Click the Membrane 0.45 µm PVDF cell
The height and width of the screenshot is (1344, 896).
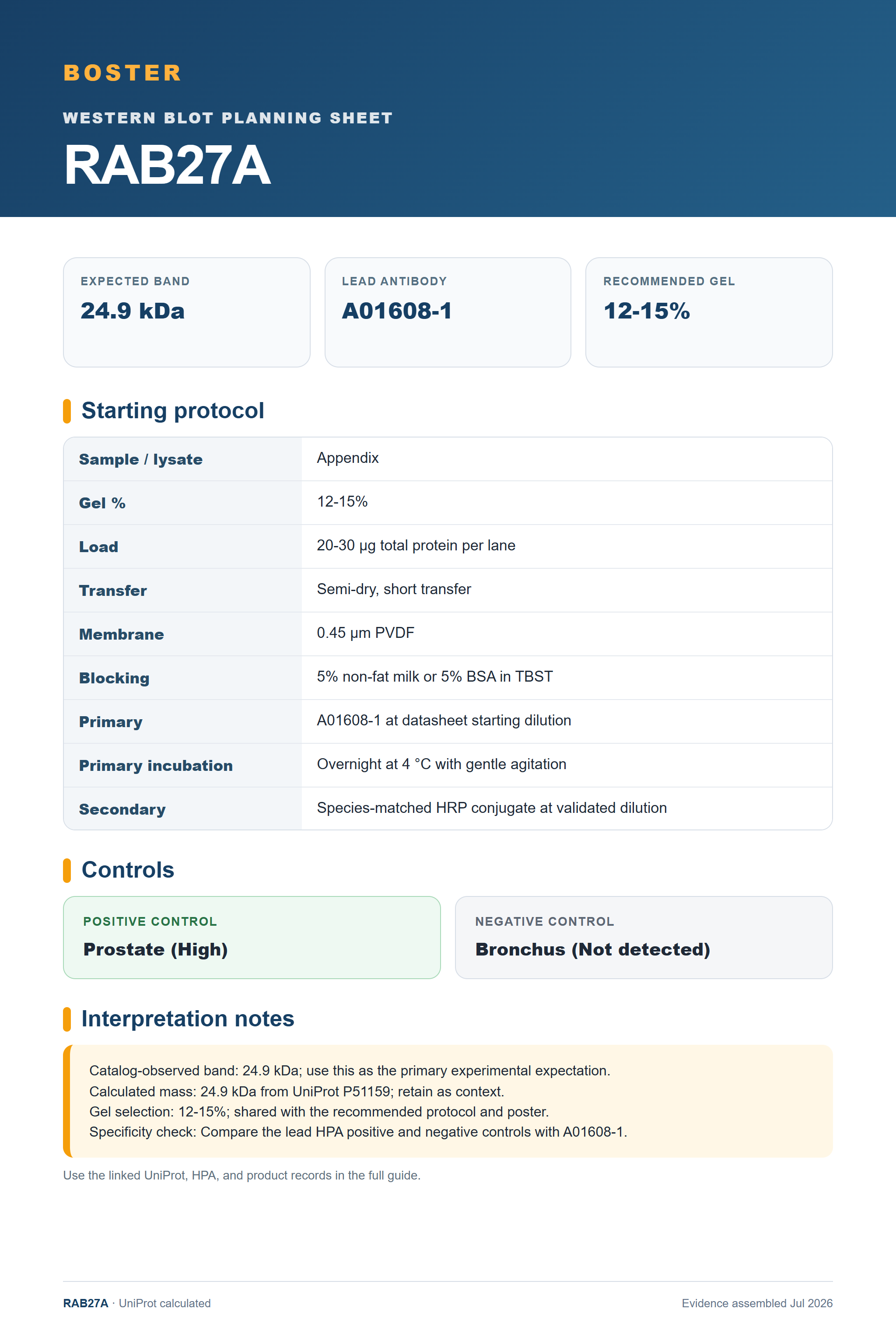[x=566, y=633]
